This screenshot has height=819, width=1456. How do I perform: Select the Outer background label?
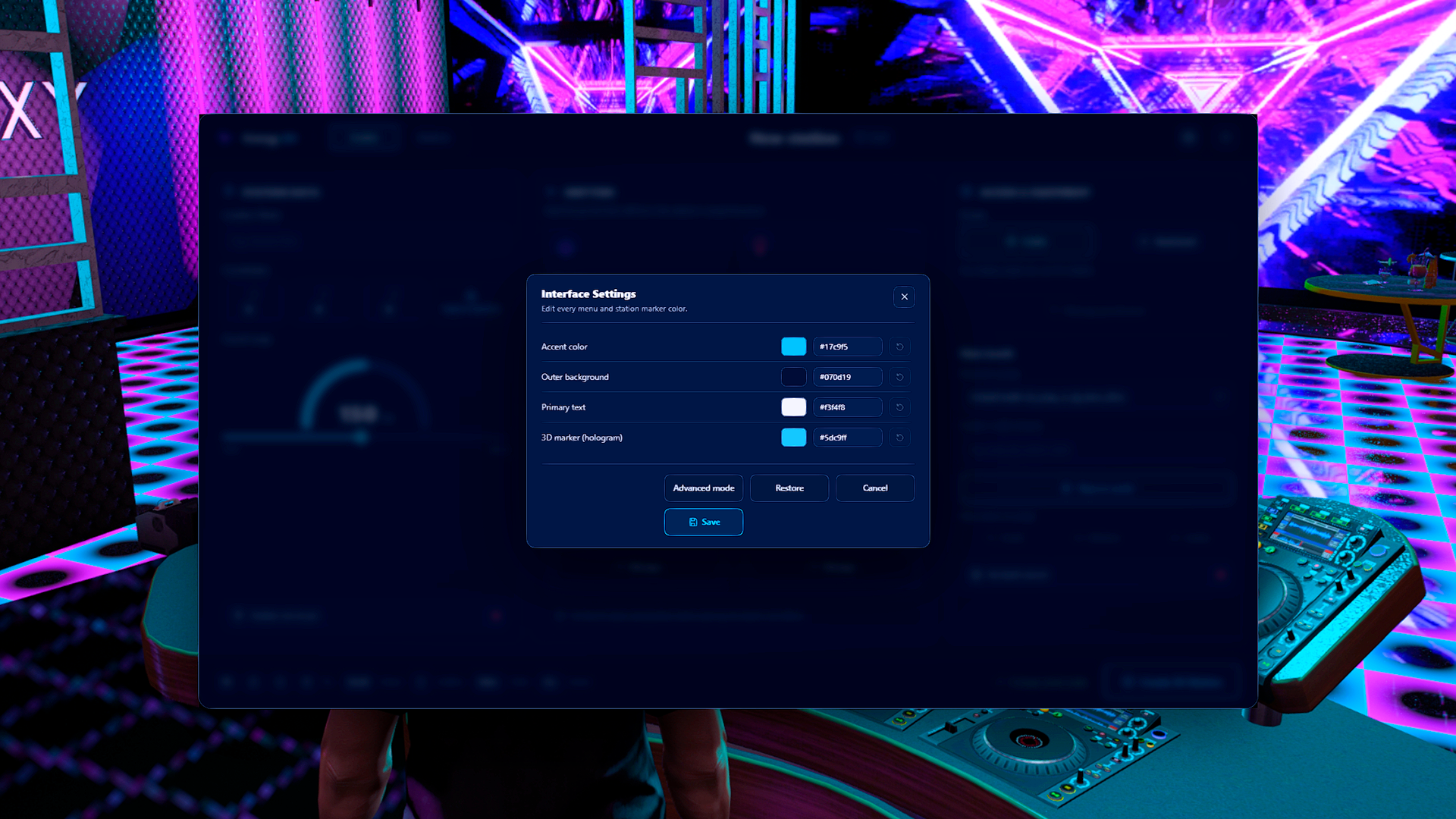(x=575, y=377)
